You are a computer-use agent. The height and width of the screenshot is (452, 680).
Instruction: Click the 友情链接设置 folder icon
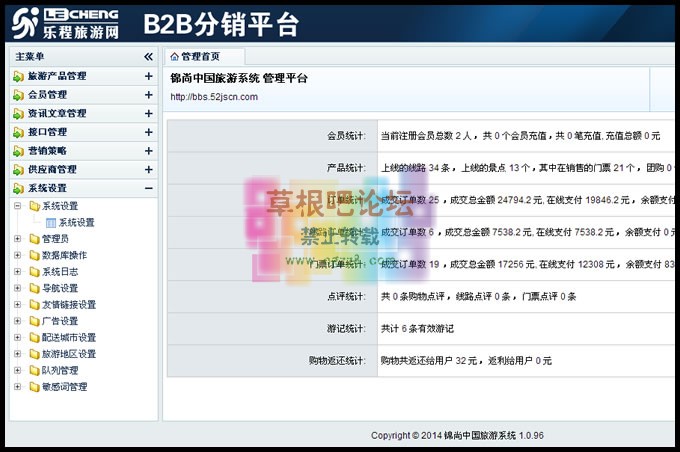click(34, 305)
